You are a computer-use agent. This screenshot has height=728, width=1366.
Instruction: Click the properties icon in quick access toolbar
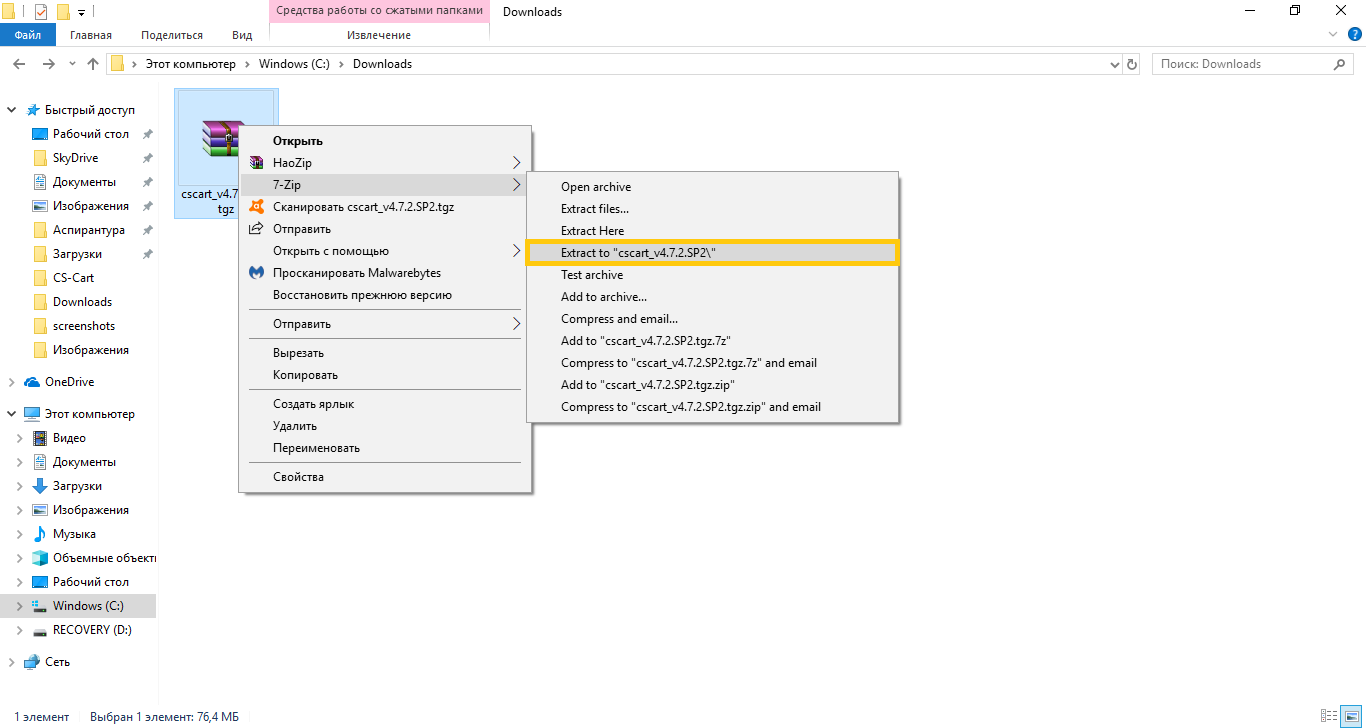click(x=41, y=12)
